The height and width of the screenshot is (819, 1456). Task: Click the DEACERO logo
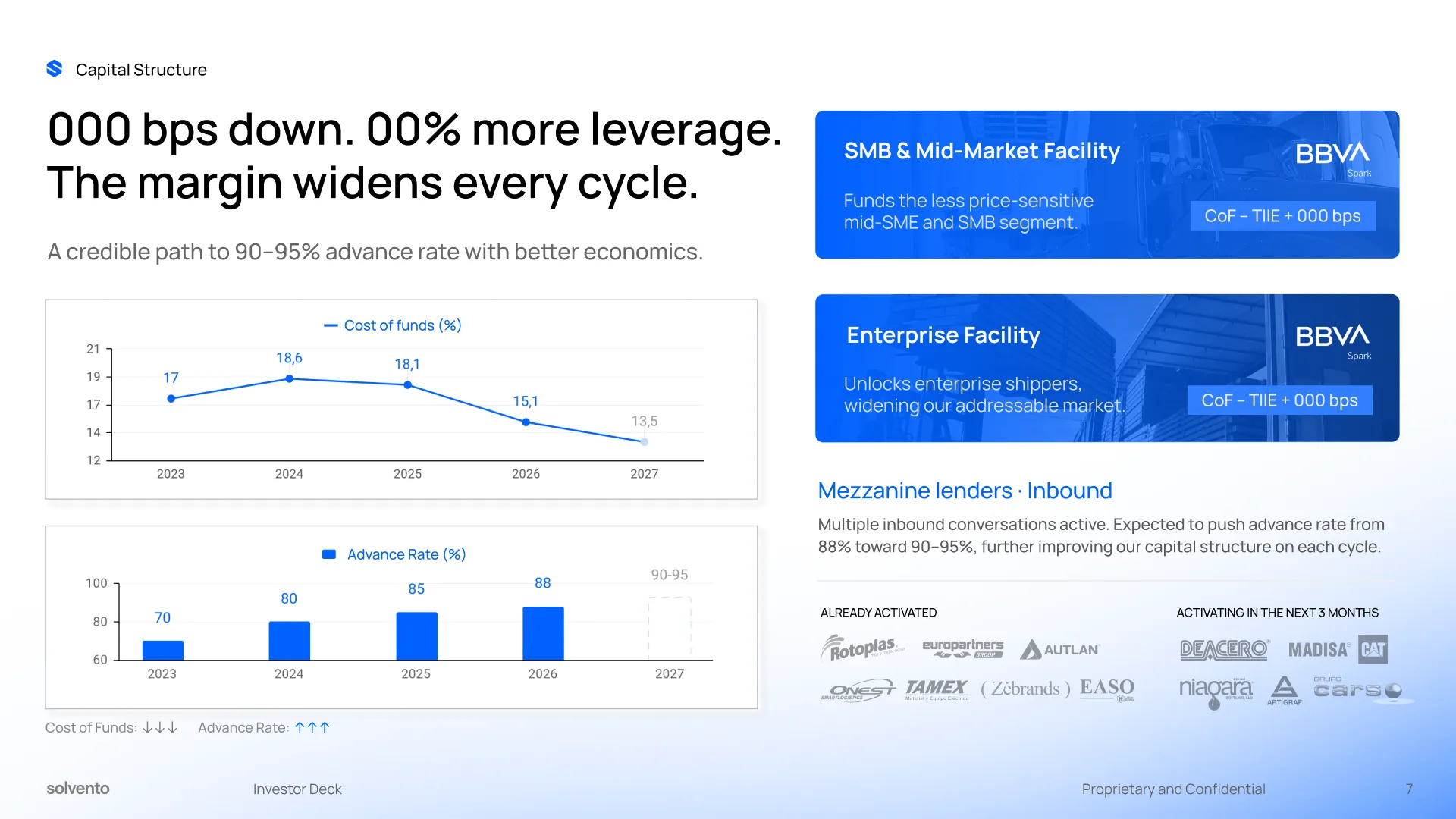pyautogui.click(x=1224, y=649)
